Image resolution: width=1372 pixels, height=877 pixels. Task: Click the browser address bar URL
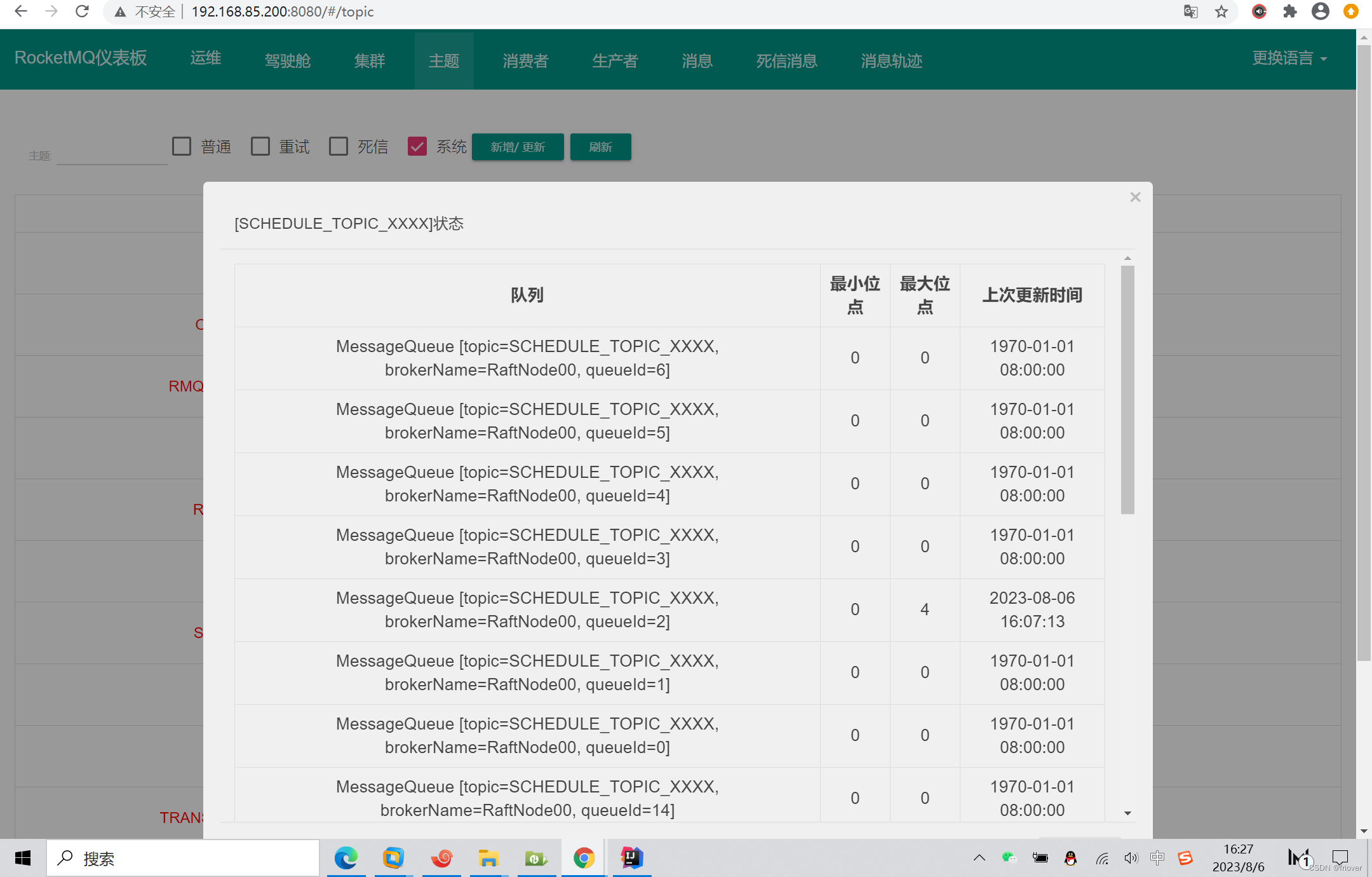(x=283, y=11)
